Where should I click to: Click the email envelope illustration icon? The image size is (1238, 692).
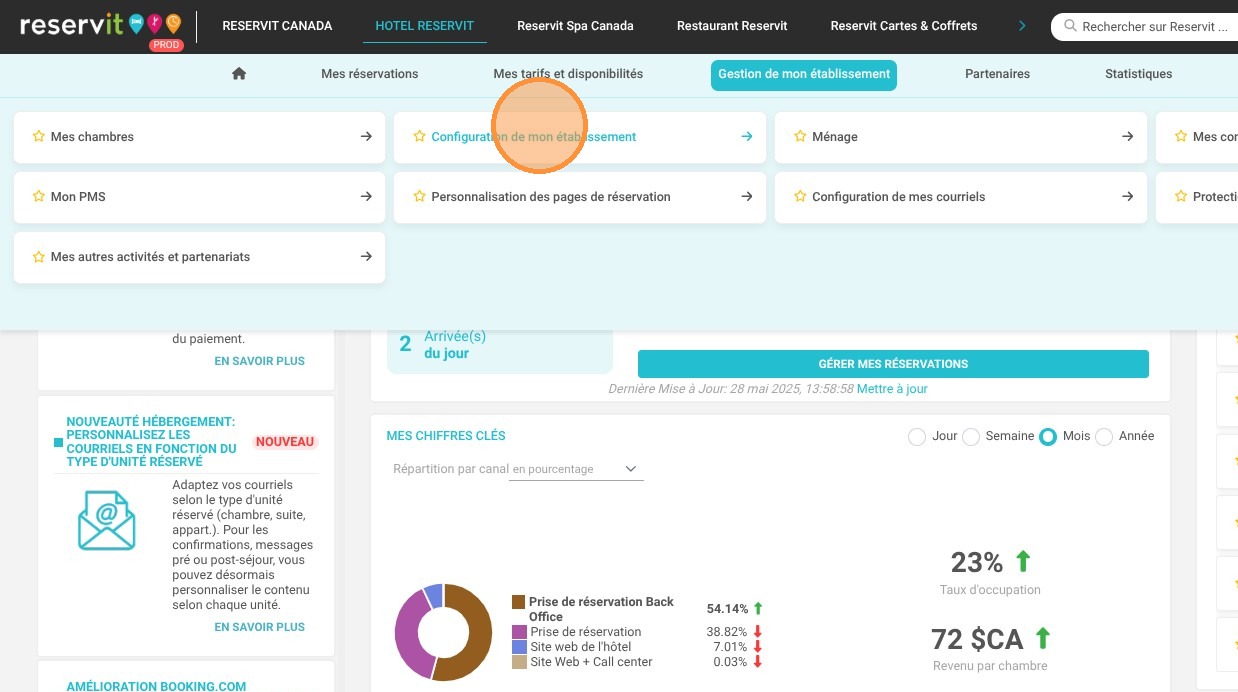tap(106, 521)
